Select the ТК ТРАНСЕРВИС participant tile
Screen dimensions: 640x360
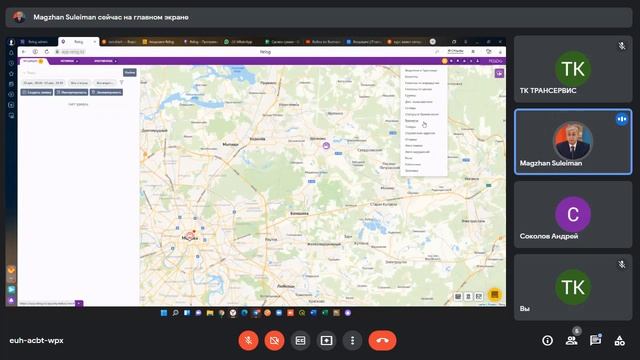pos(573,69)
